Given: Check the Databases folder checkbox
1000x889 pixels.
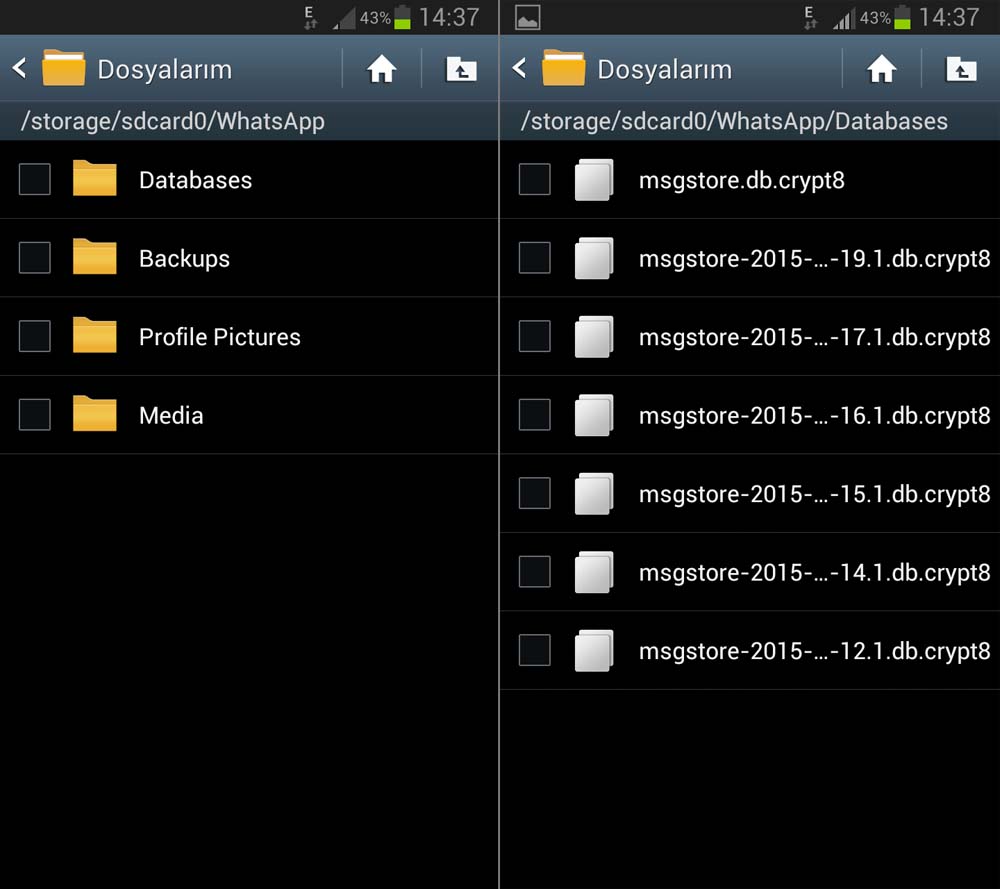Looking at the screenshot, I should [35, 180].
